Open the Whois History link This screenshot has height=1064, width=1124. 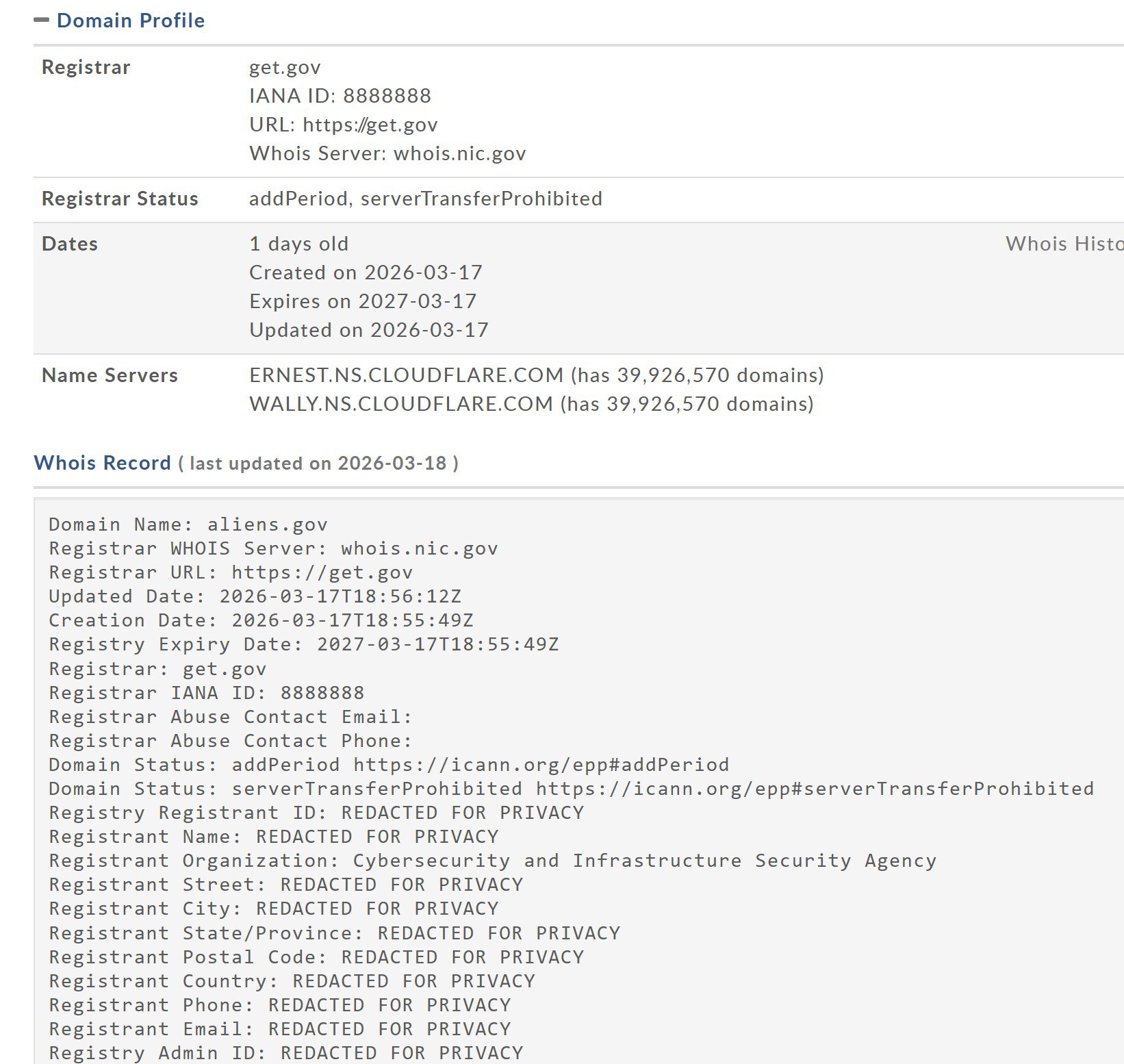click(x=1063, y=244)
